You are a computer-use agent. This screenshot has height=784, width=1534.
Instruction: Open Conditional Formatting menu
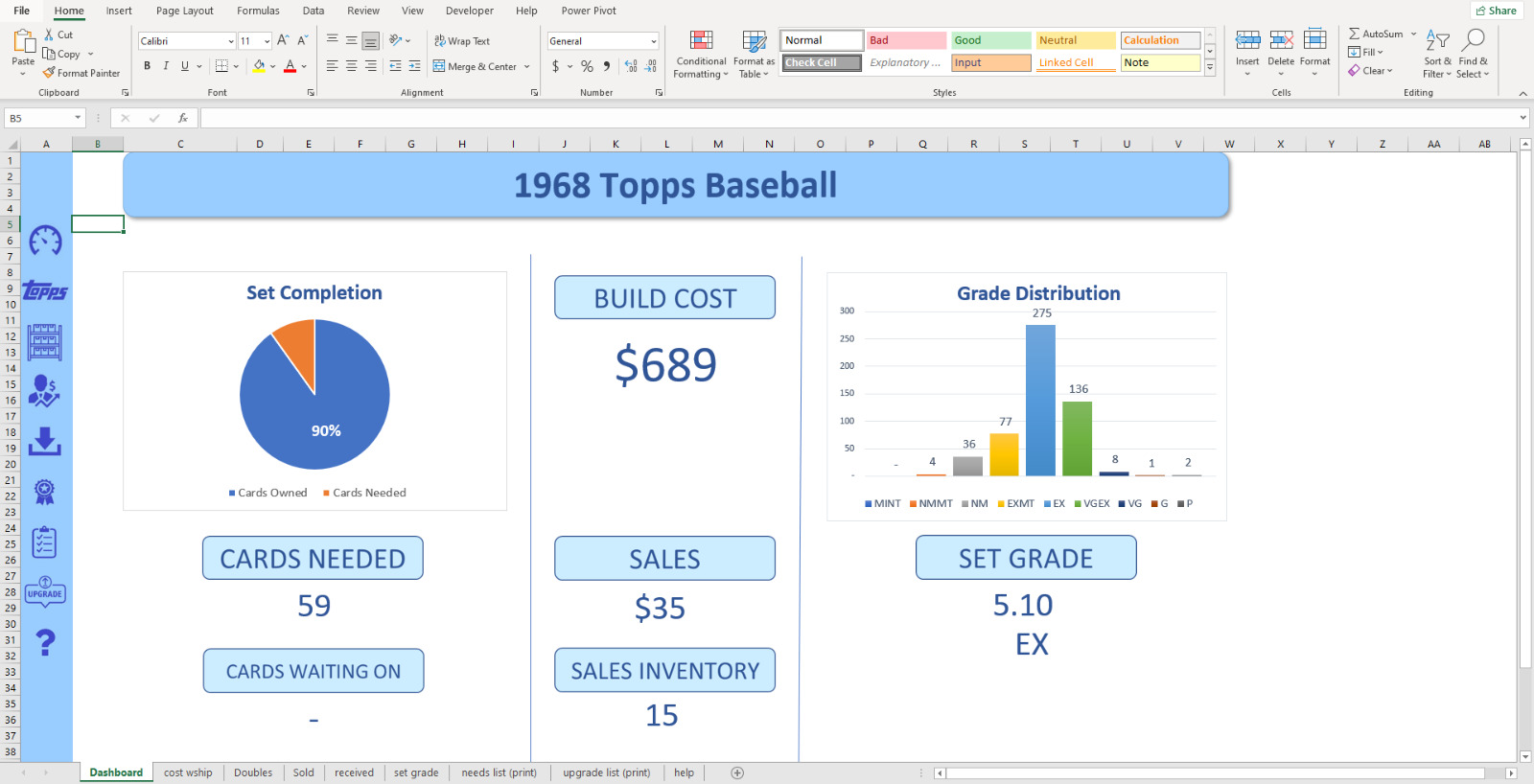pos(701,55)
